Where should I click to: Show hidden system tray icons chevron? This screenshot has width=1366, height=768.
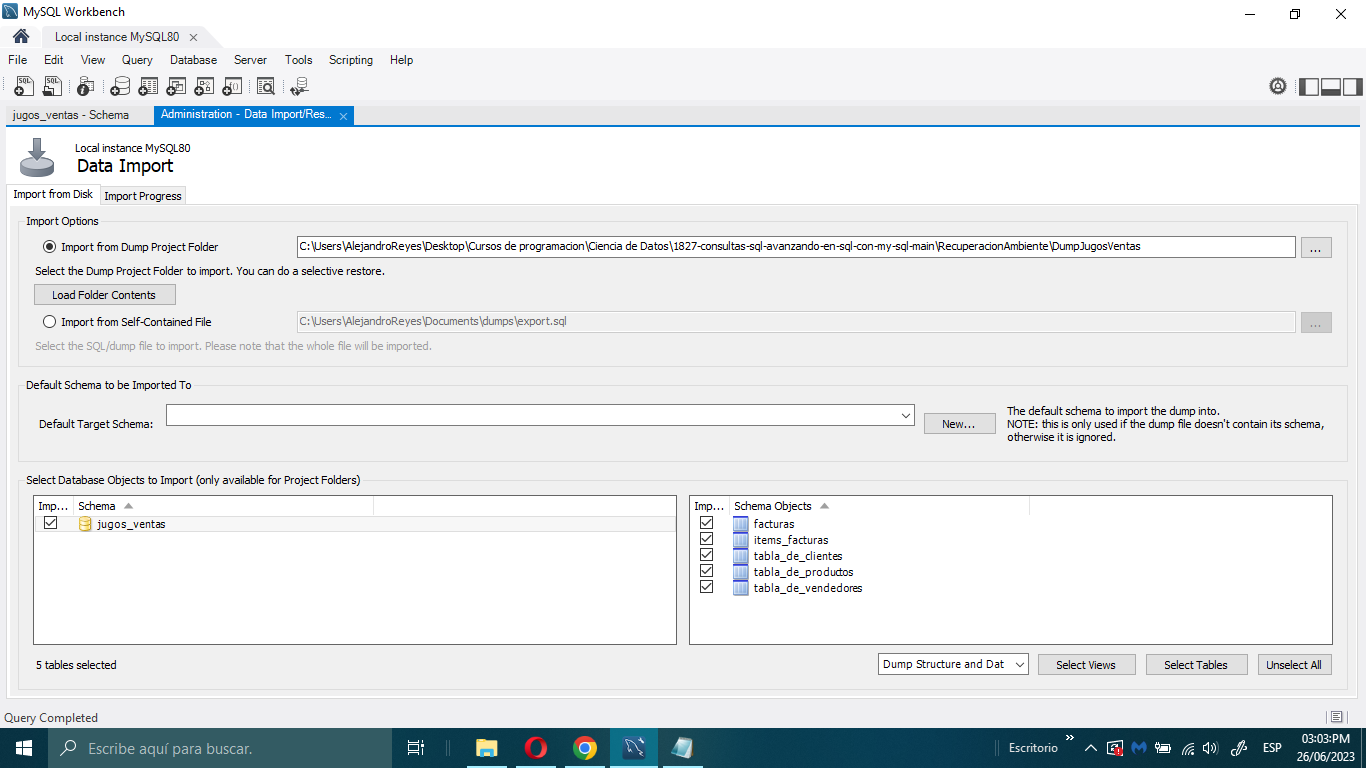click(1090, 748)
